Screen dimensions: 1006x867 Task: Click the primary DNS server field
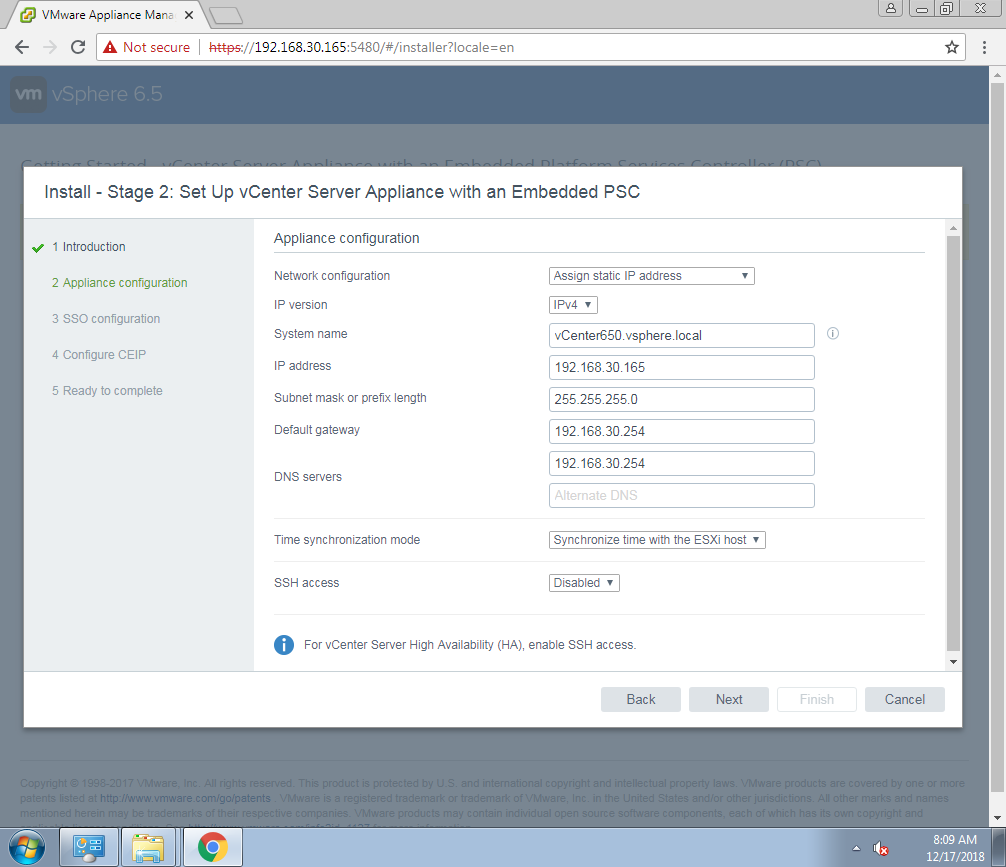pyautogui.click(x=681, y=463)
